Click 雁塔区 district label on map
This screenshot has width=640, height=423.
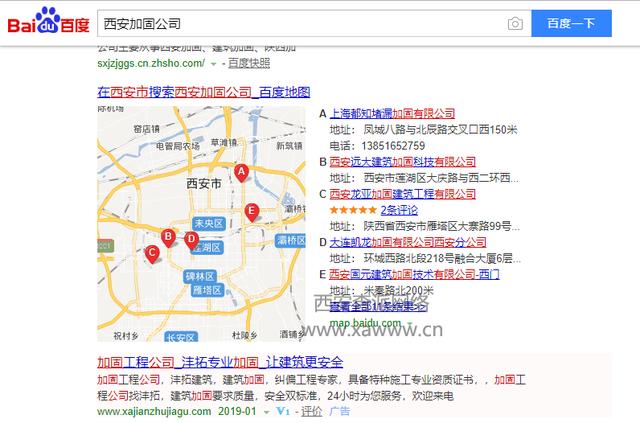point(207,290)
